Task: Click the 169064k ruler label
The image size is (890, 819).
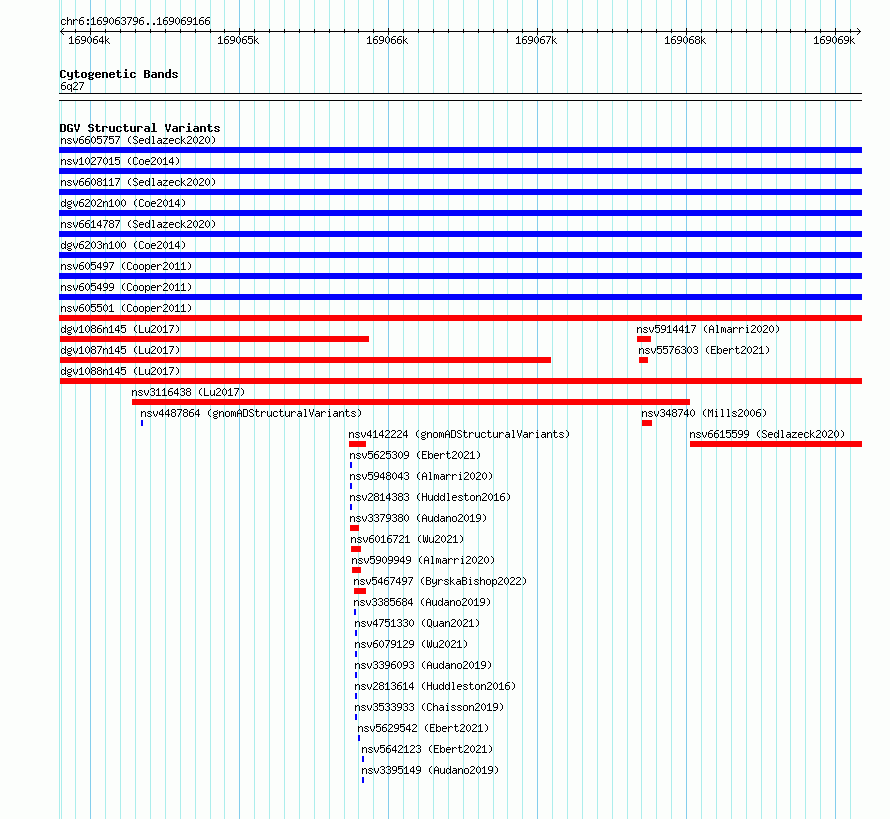Action: pos(89,40)
